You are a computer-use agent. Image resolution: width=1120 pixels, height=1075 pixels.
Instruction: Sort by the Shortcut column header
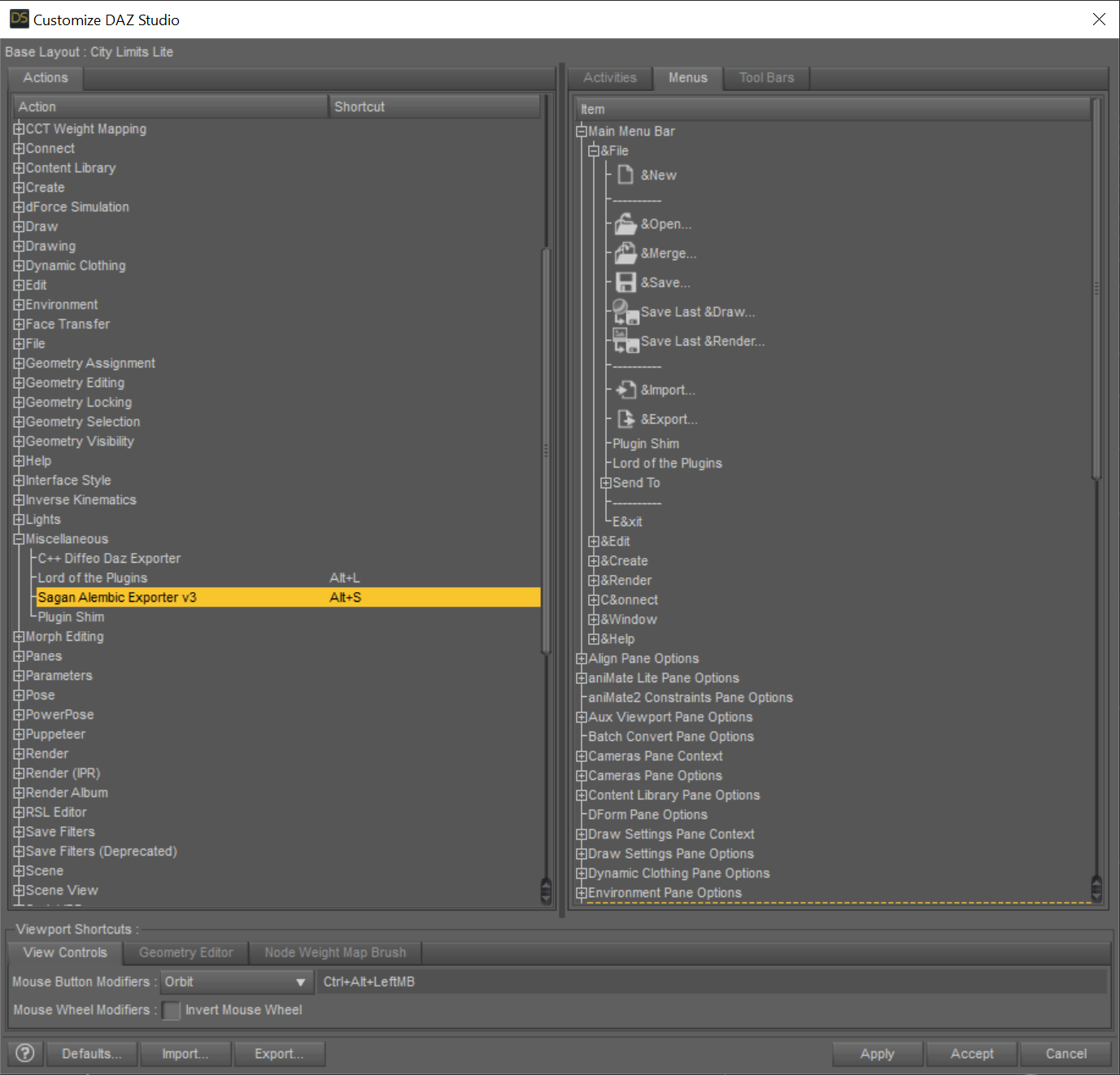click(x=435, y=107)
